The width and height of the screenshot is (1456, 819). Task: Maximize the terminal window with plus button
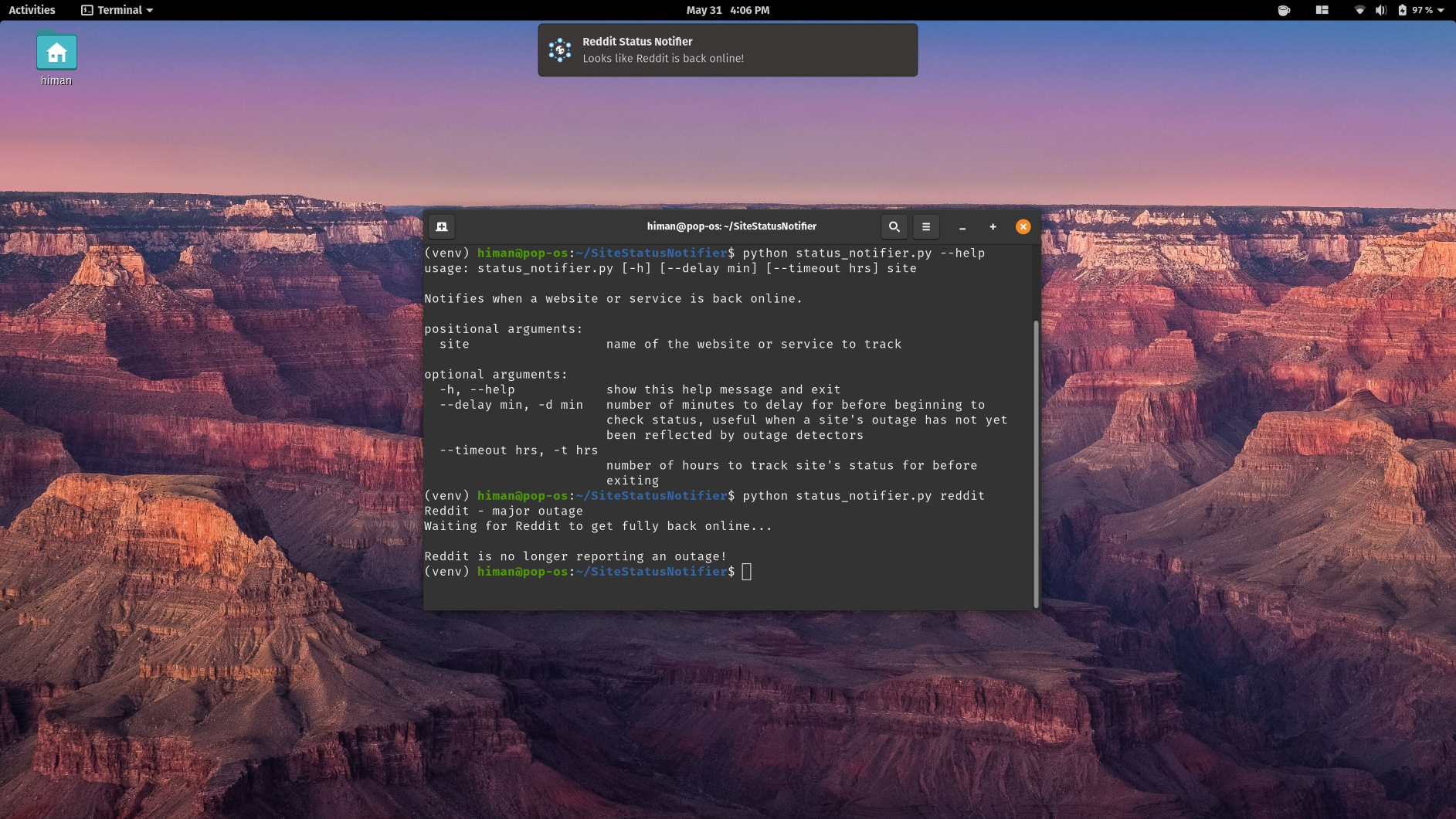(x=993, y=226)
